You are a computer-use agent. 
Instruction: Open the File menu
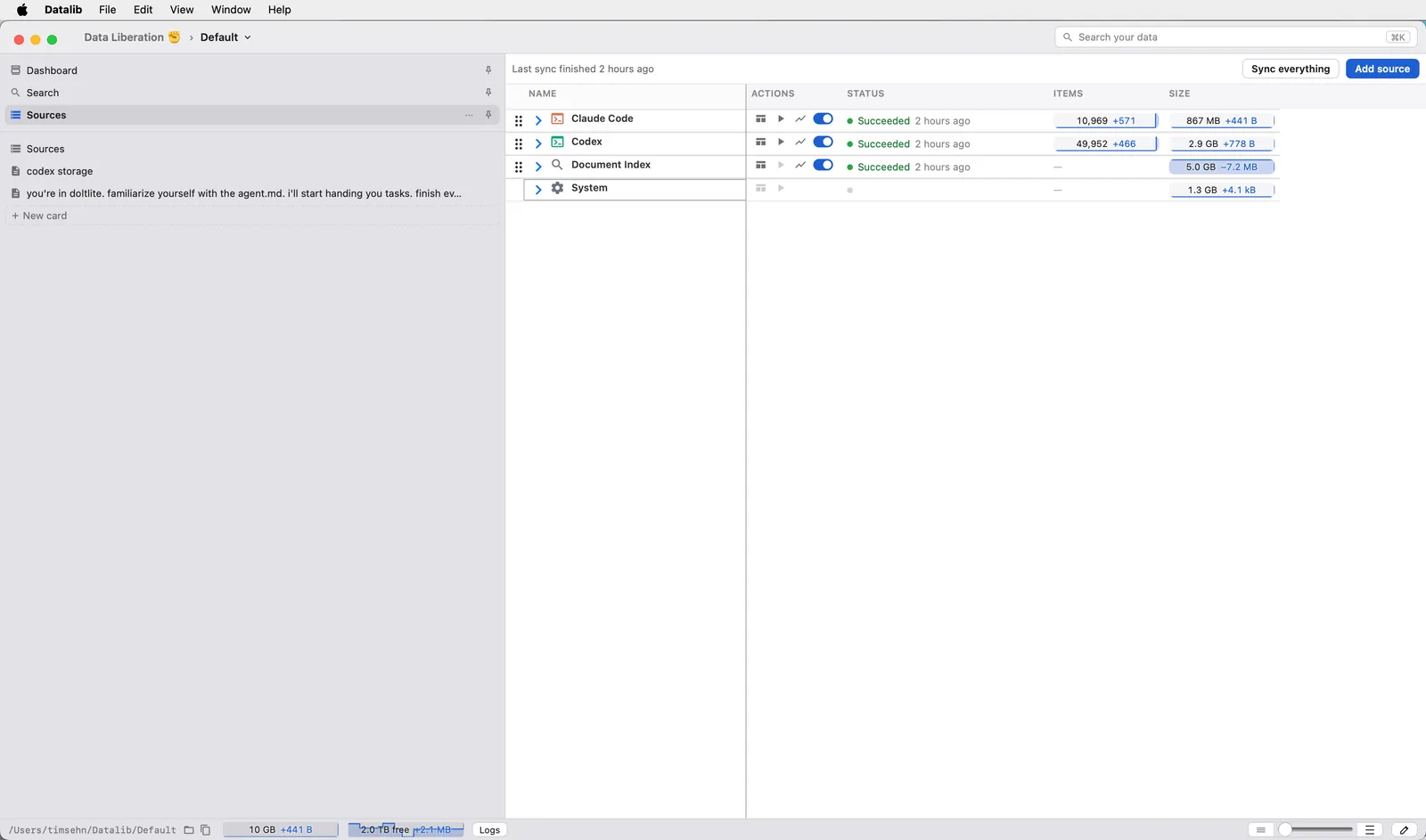point(107,10)
